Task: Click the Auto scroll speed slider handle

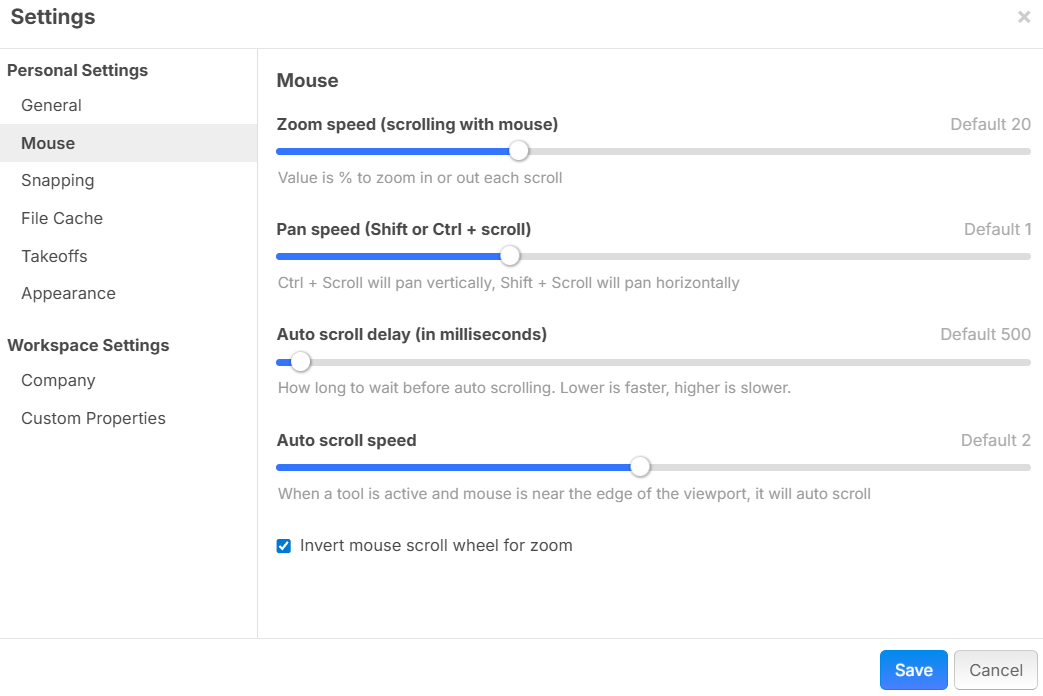Action: (x=640, y=467)
